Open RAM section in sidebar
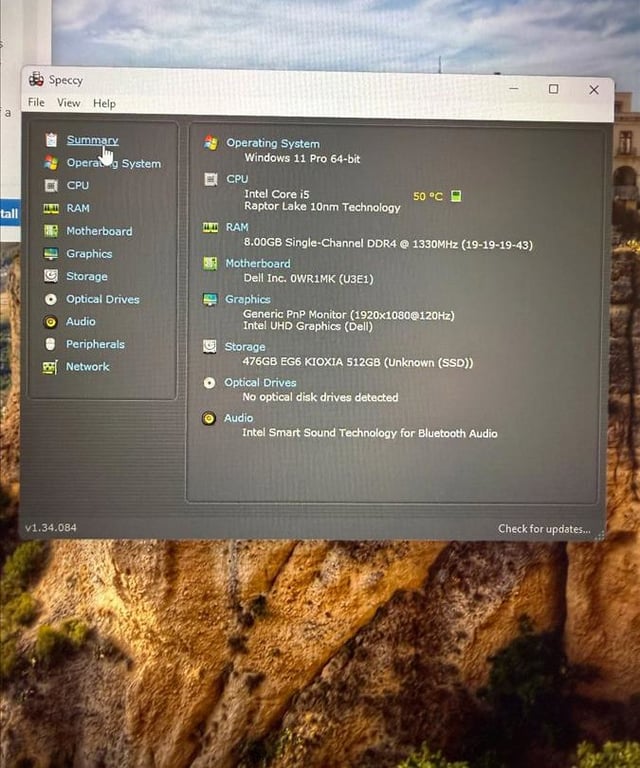640x768 pixels. click(x=78, y=208)
